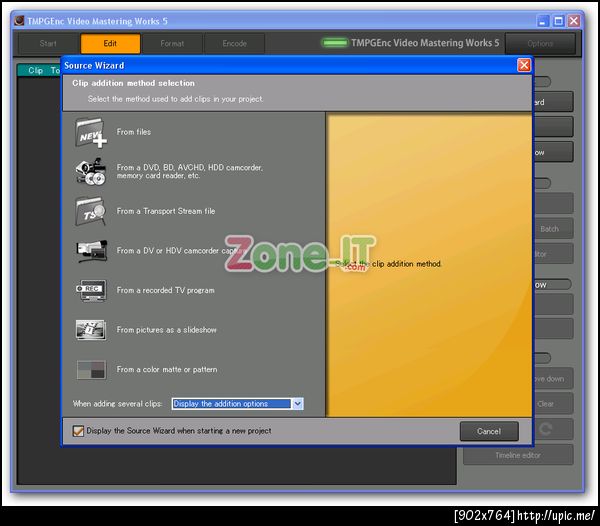
Task: Click the TMPGEnc app icon in title bar
Action: click(19, 21)
